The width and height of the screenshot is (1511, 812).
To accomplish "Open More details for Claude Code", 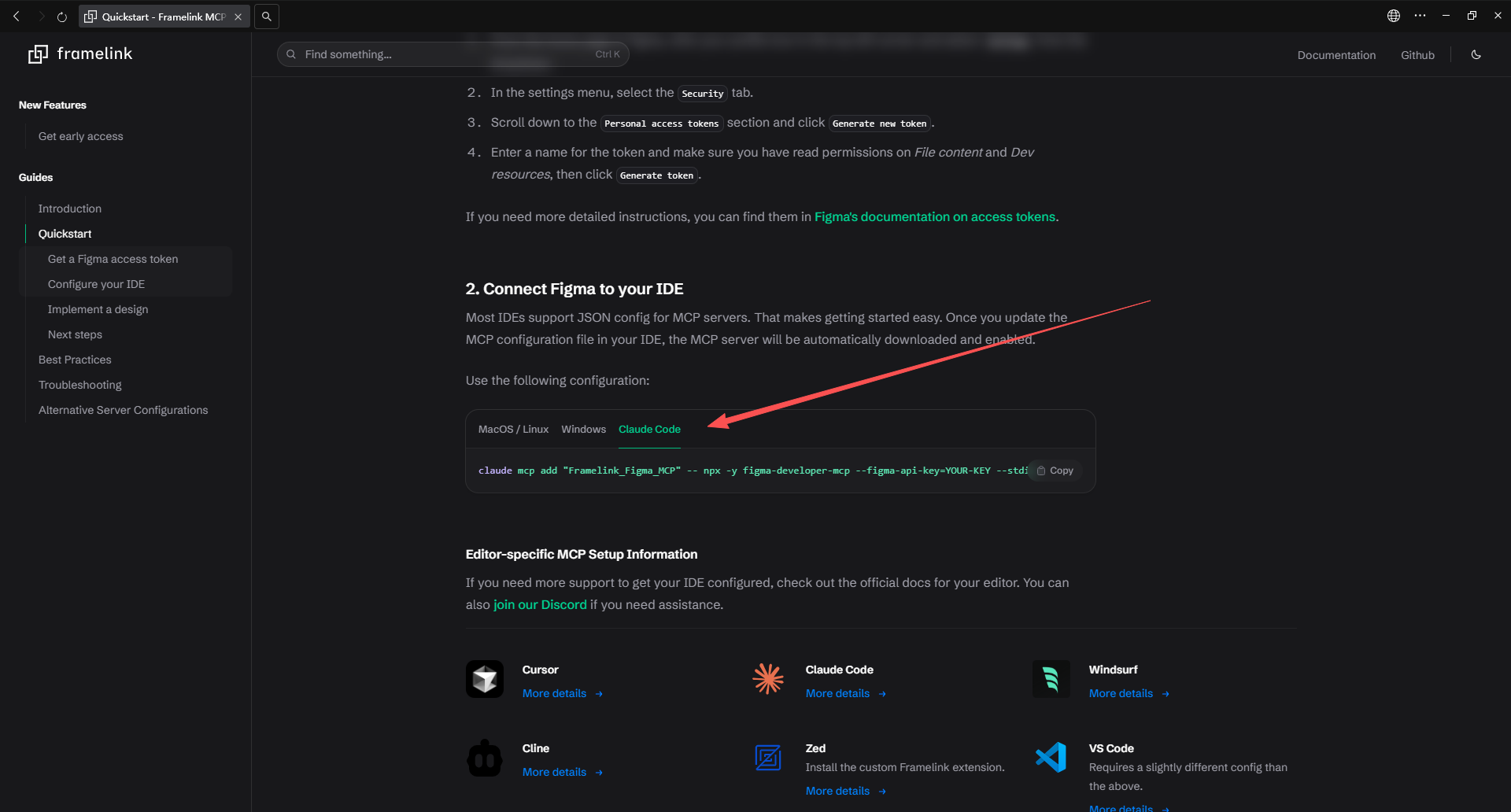I will pos(846,693).
